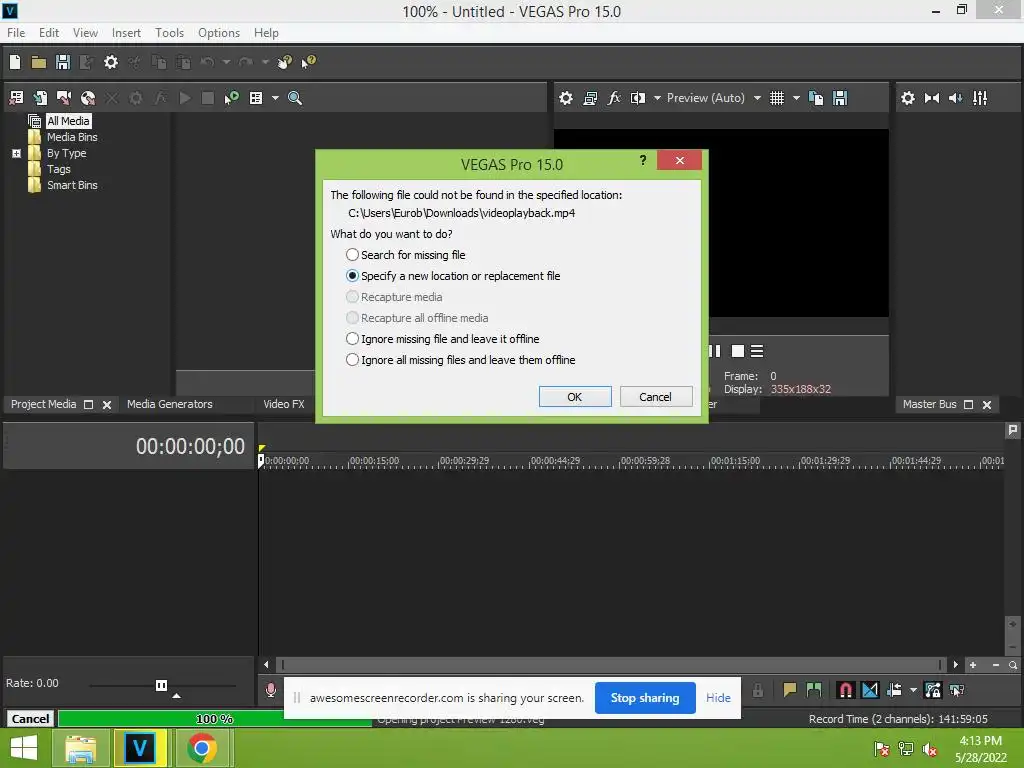1024x768 pixels.
Task: Click the Record microphone icon
Action: tap(271, 690)
